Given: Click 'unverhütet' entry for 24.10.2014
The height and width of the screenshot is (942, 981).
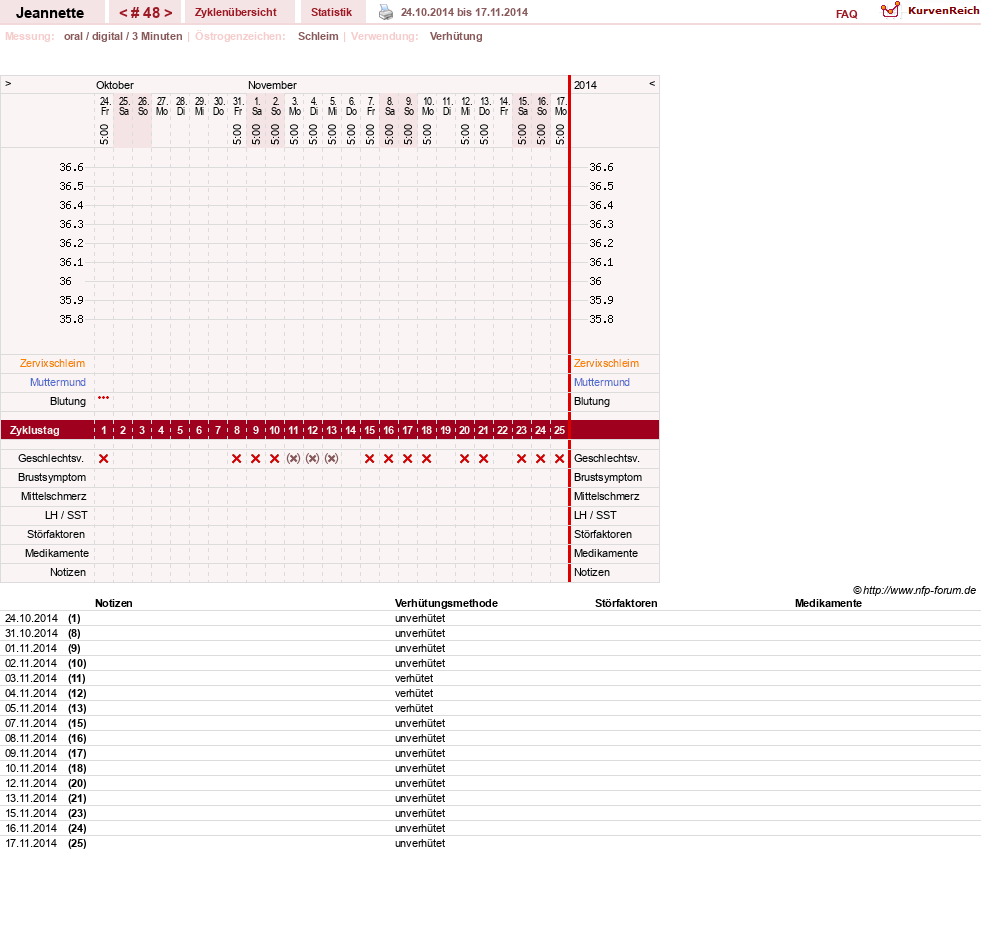Looking at the screenshot, I should (420, 618).
